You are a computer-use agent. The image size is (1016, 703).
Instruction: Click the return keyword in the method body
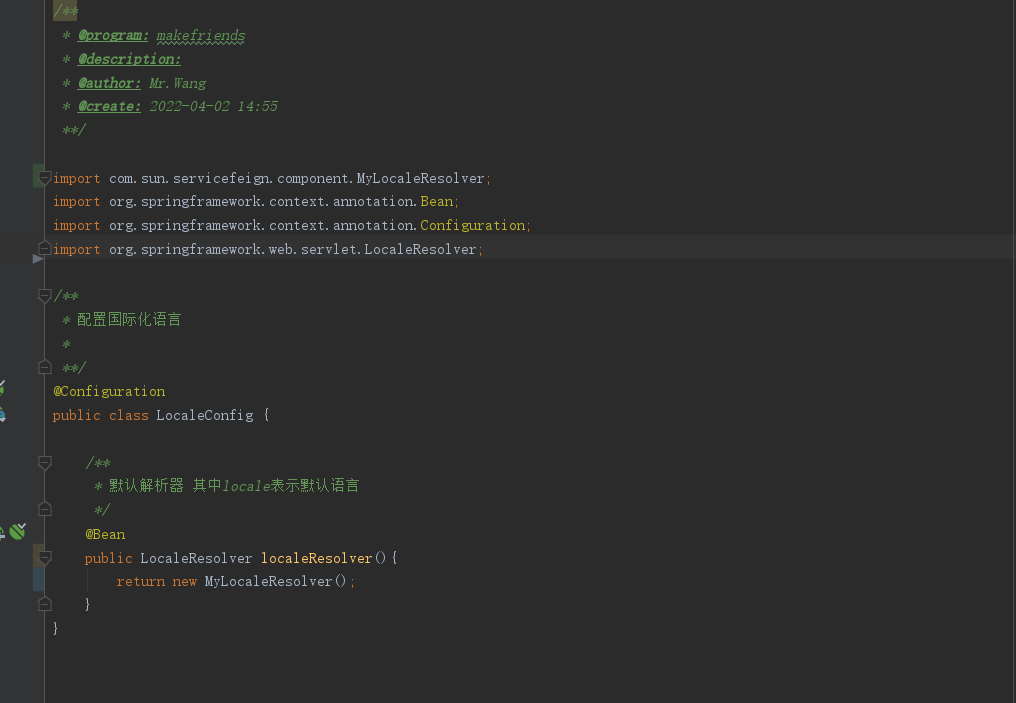141,581
